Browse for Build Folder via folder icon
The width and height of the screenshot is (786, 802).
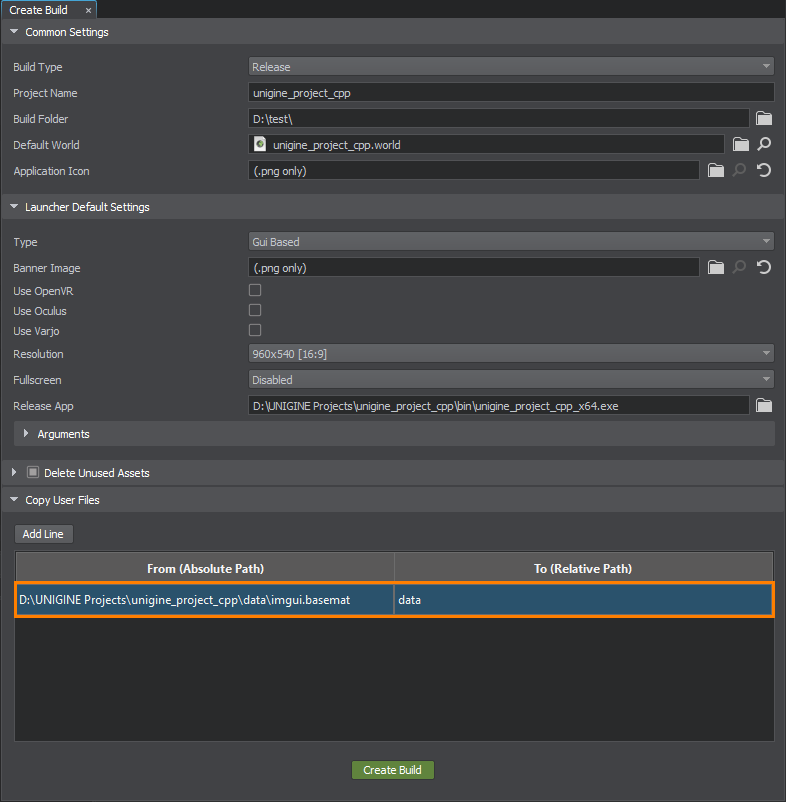[764, 119]
